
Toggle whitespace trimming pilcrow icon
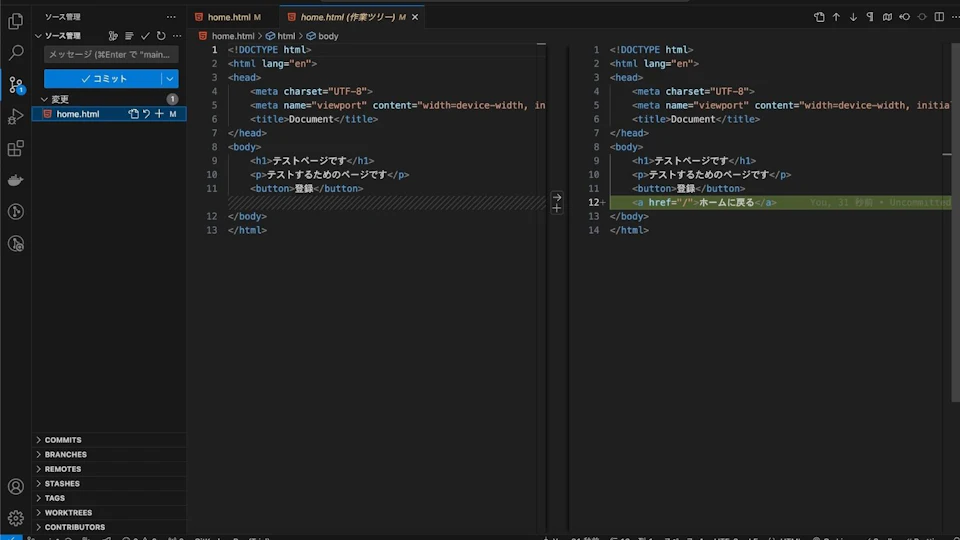pyautogui.click(x=870, y=17)
